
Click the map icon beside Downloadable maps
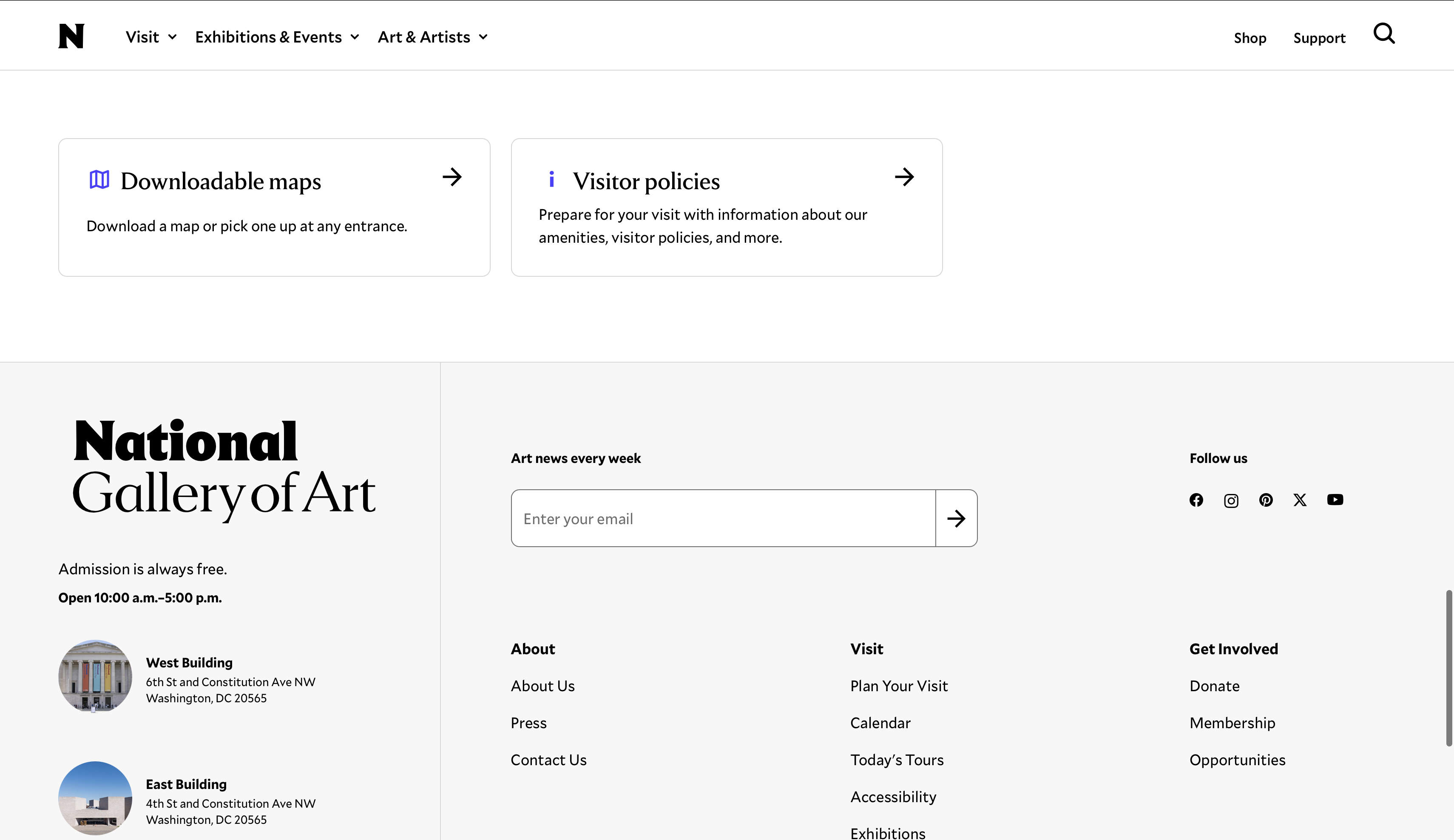[x=99, y=179]
